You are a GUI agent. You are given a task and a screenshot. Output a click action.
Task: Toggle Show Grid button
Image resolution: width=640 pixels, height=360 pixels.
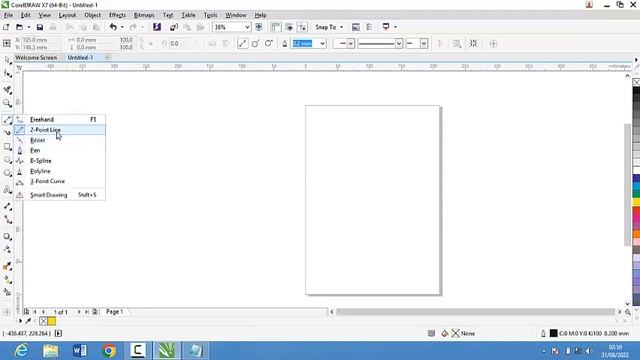pos(289,27)
